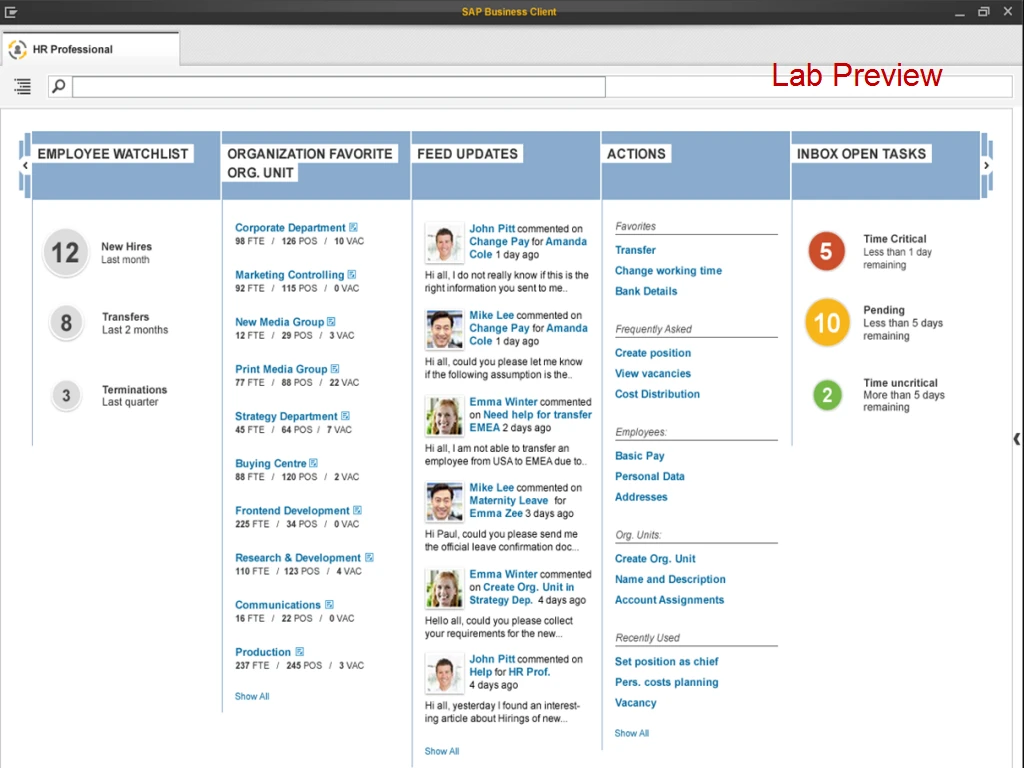
Task: Click the search magnifier icon
Action: (59, 87)
